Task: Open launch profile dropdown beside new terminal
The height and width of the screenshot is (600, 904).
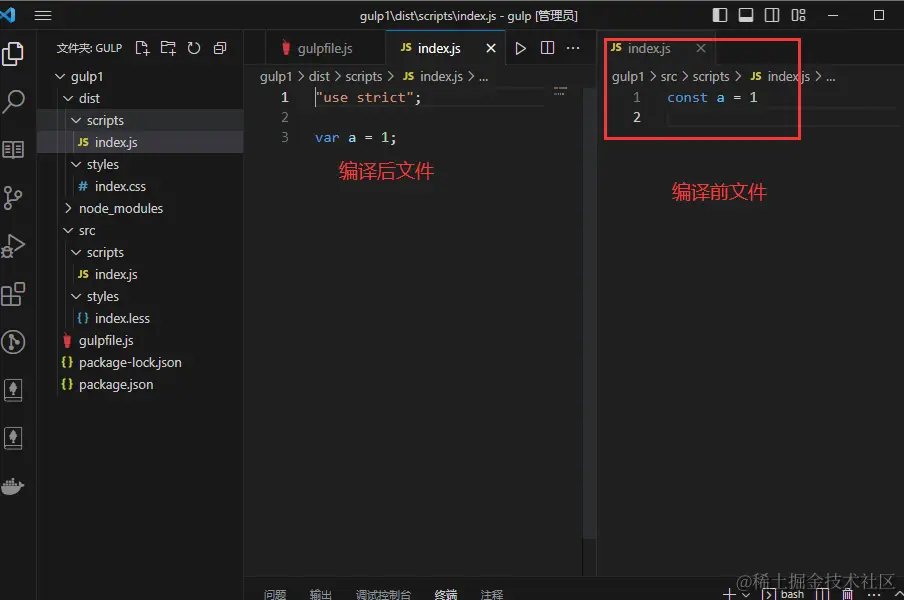Action: point(746,594)
